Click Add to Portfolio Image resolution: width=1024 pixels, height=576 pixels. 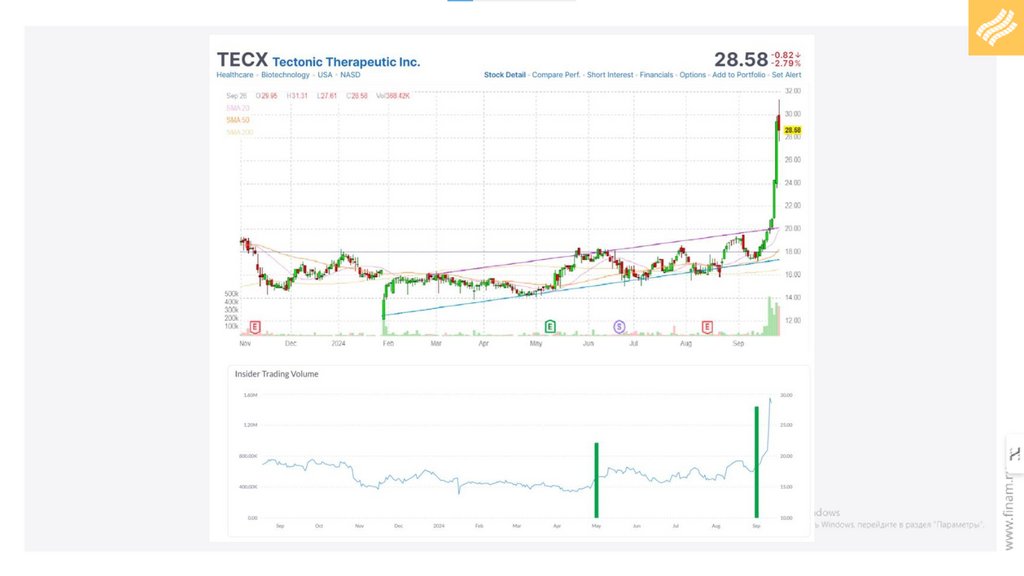point(739,75)
